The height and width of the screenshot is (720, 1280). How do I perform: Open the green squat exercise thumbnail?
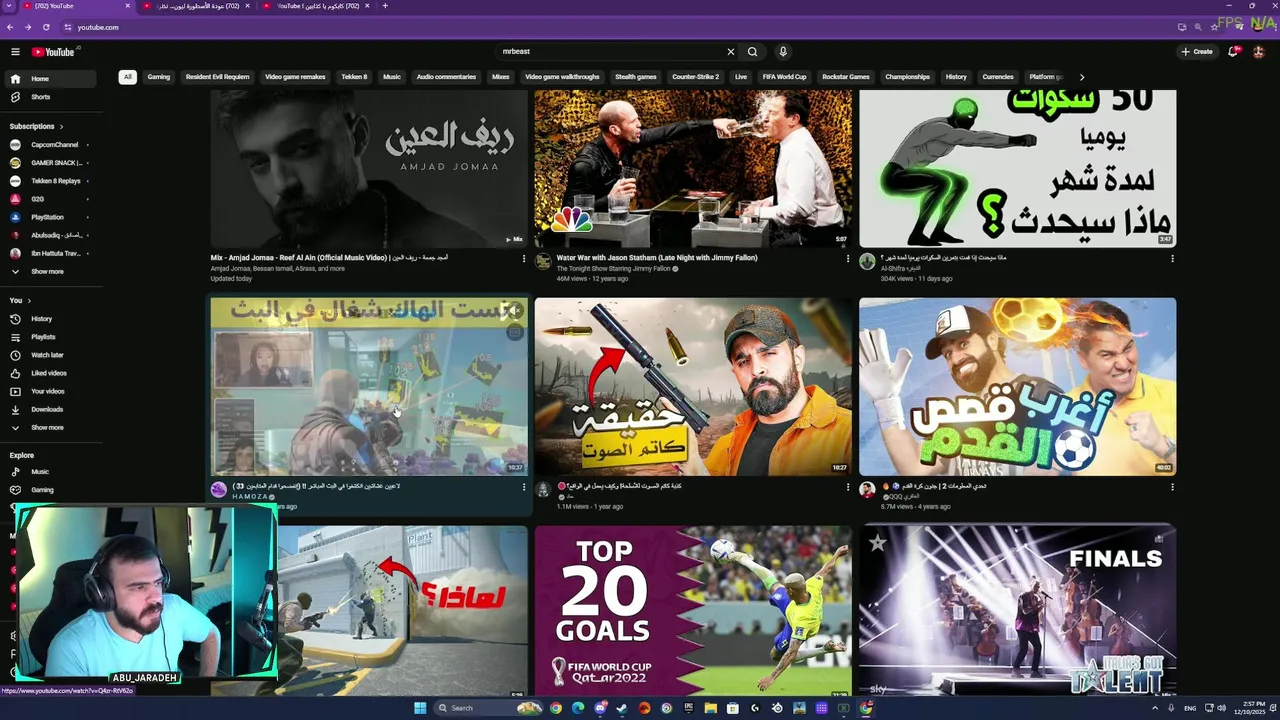coord(1018,169)
